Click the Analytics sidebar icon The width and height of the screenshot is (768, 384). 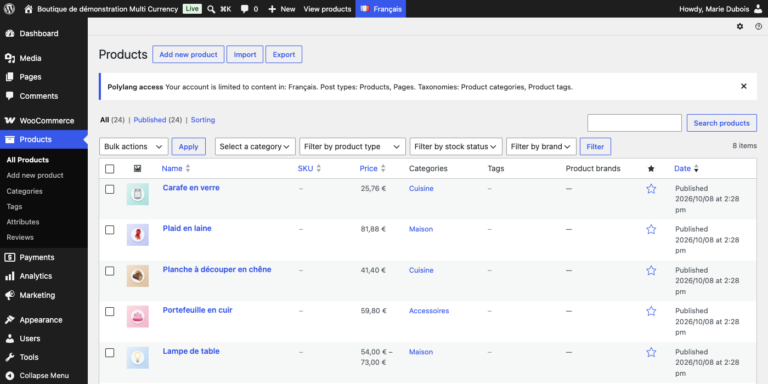pos(9,276)
